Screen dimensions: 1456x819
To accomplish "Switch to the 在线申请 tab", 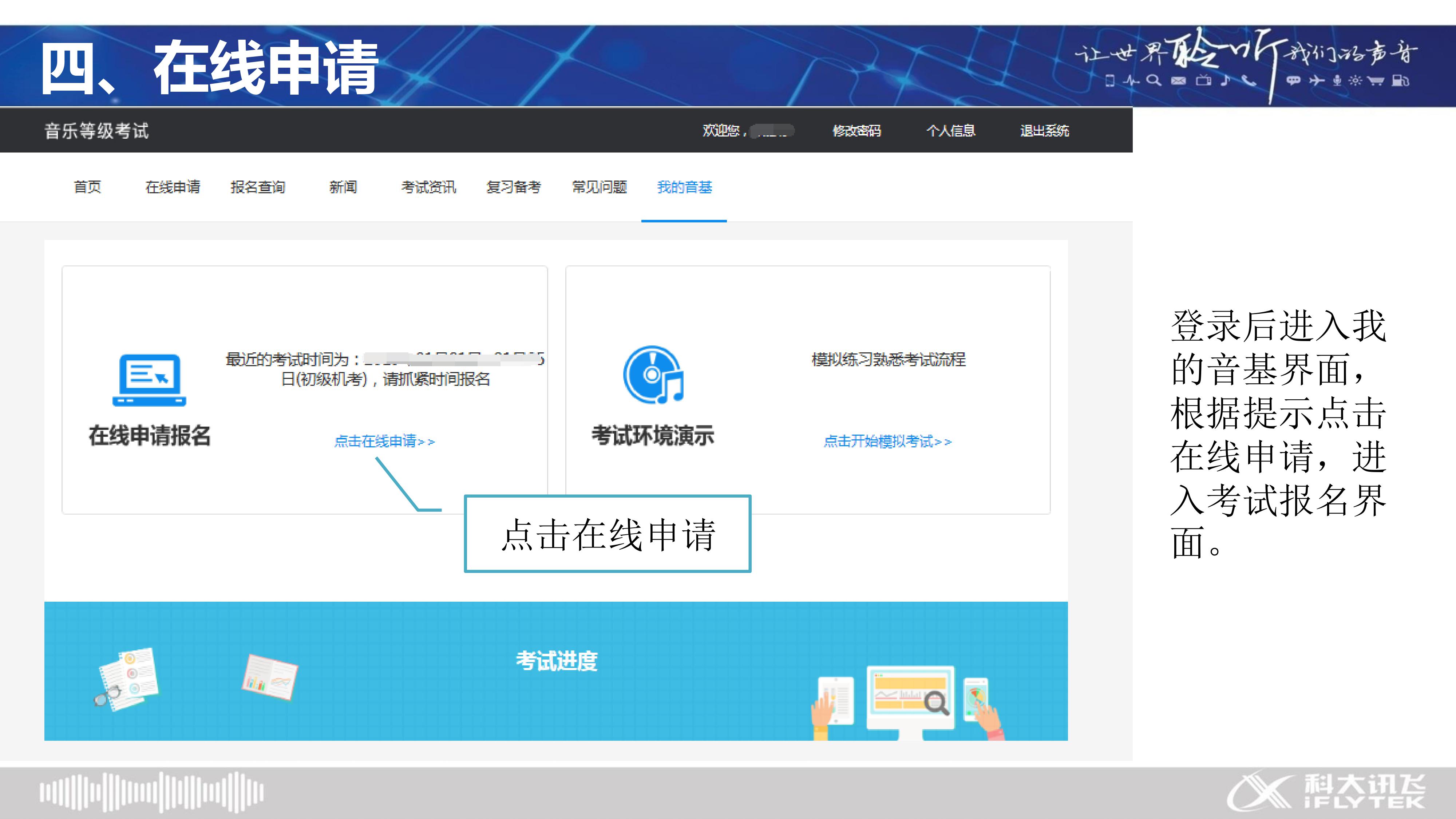I will pos(173,187).
